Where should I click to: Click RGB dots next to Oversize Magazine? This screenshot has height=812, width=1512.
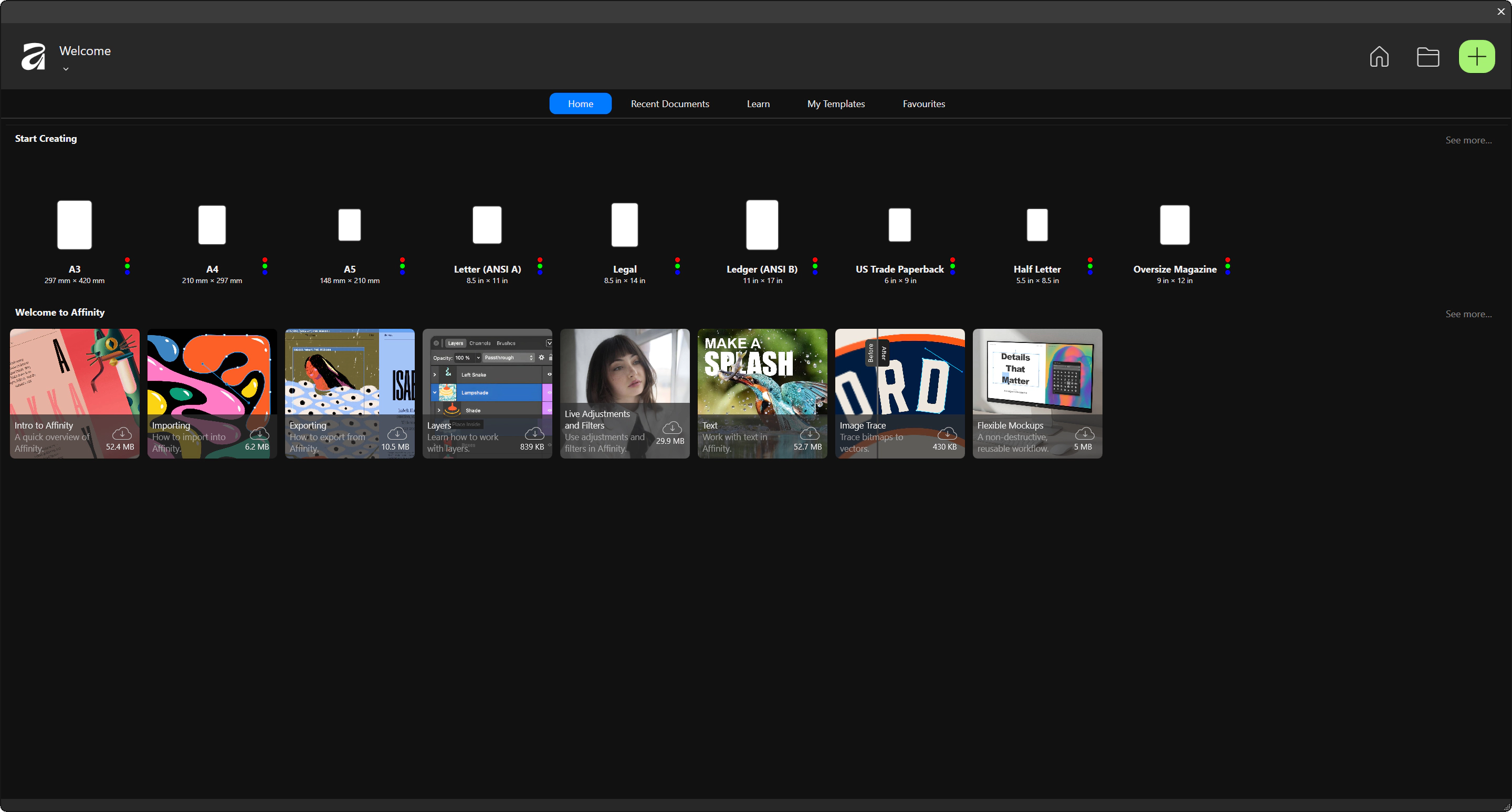pos(1227,266)
